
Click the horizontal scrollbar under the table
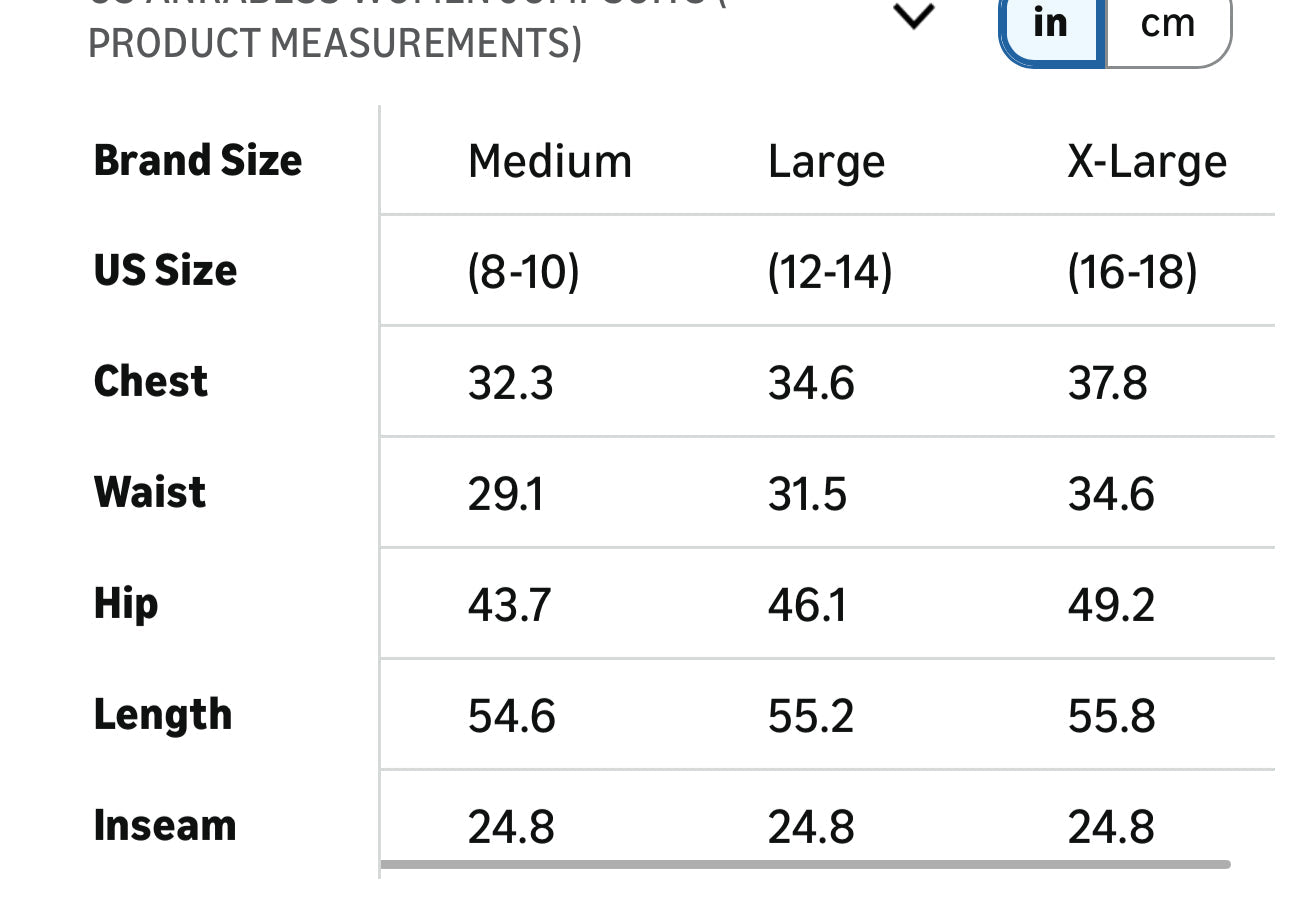point(805,865)
